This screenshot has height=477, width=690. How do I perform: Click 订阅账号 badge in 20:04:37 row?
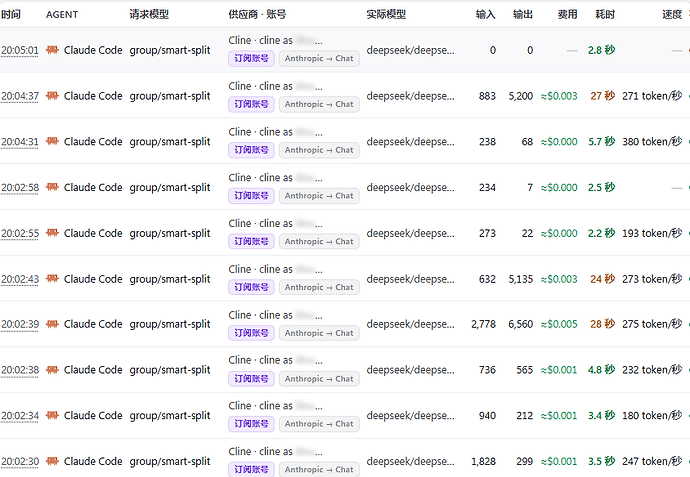(x=251, y=104)
